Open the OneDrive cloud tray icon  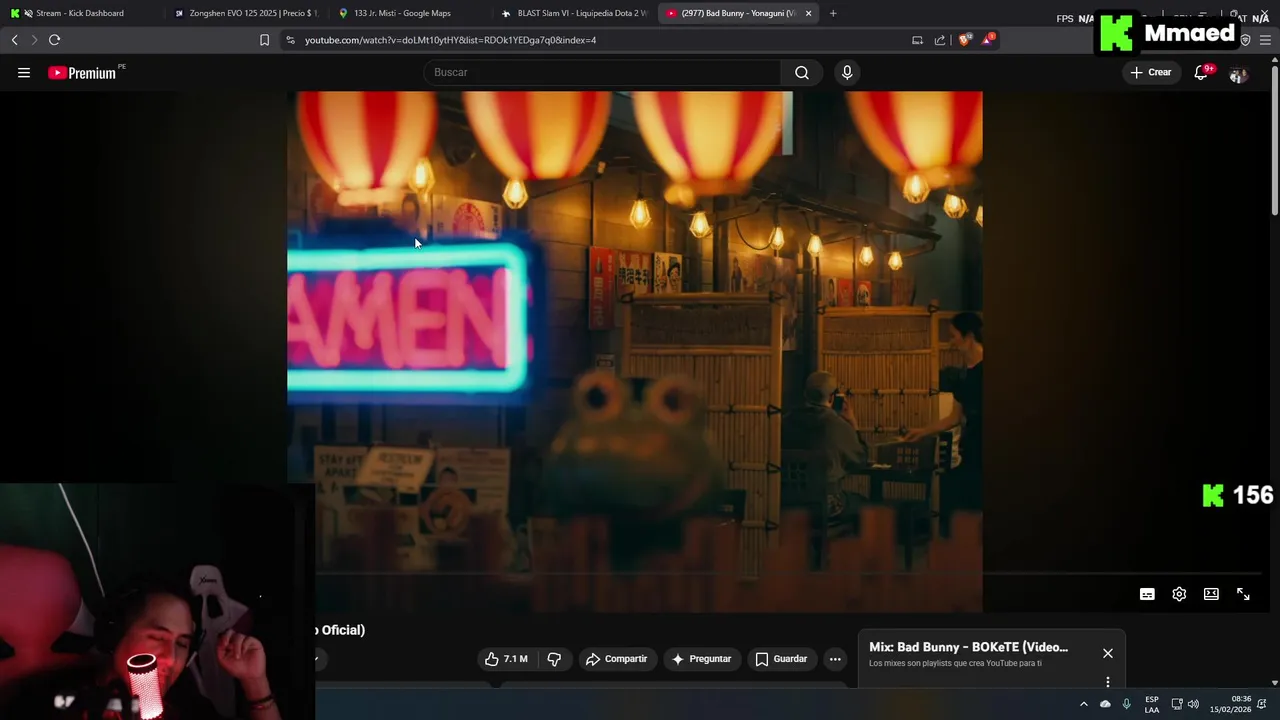(x=1105, y=704)
